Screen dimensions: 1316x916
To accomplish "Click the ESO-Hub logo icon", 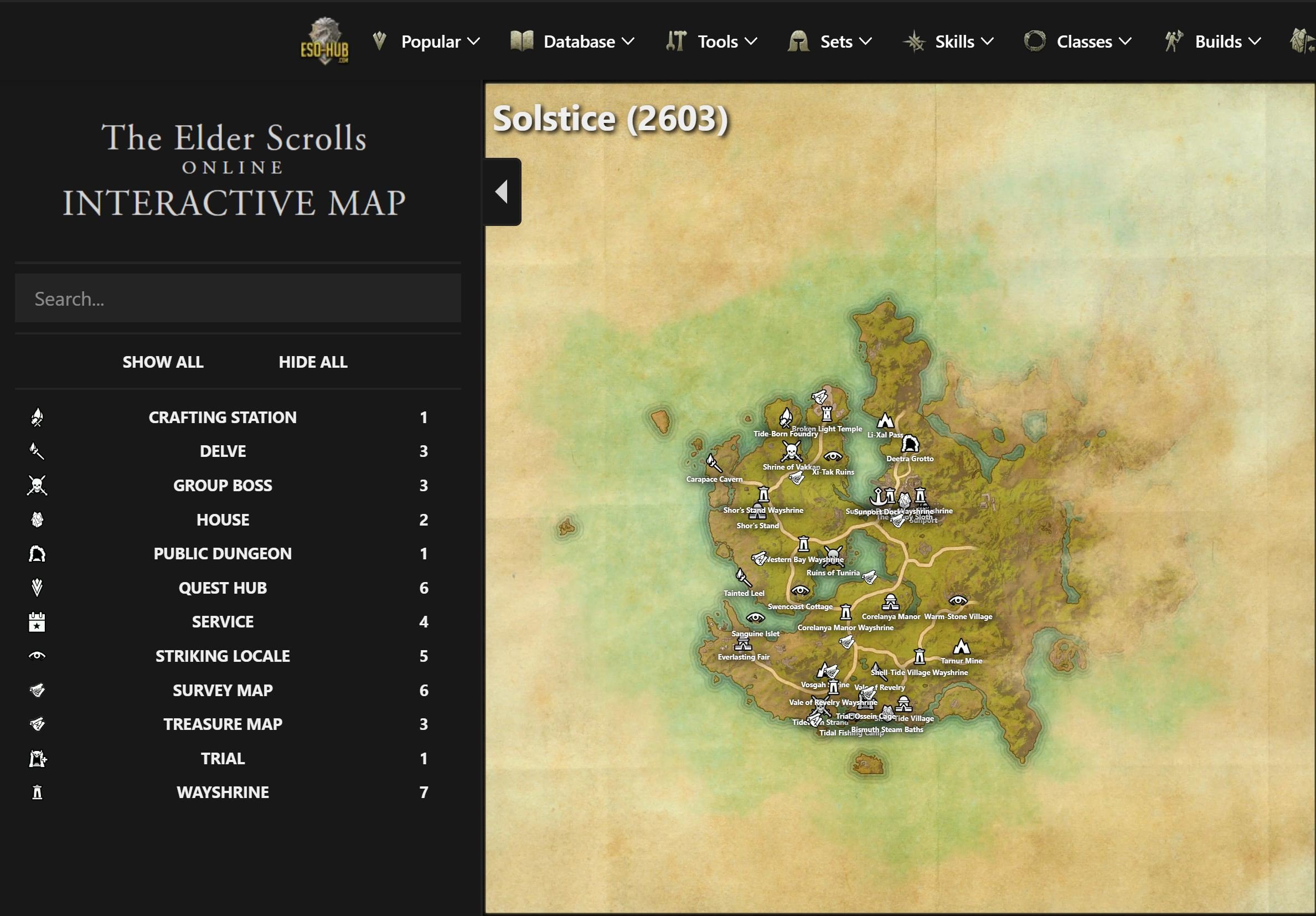I will click(325, 40).
